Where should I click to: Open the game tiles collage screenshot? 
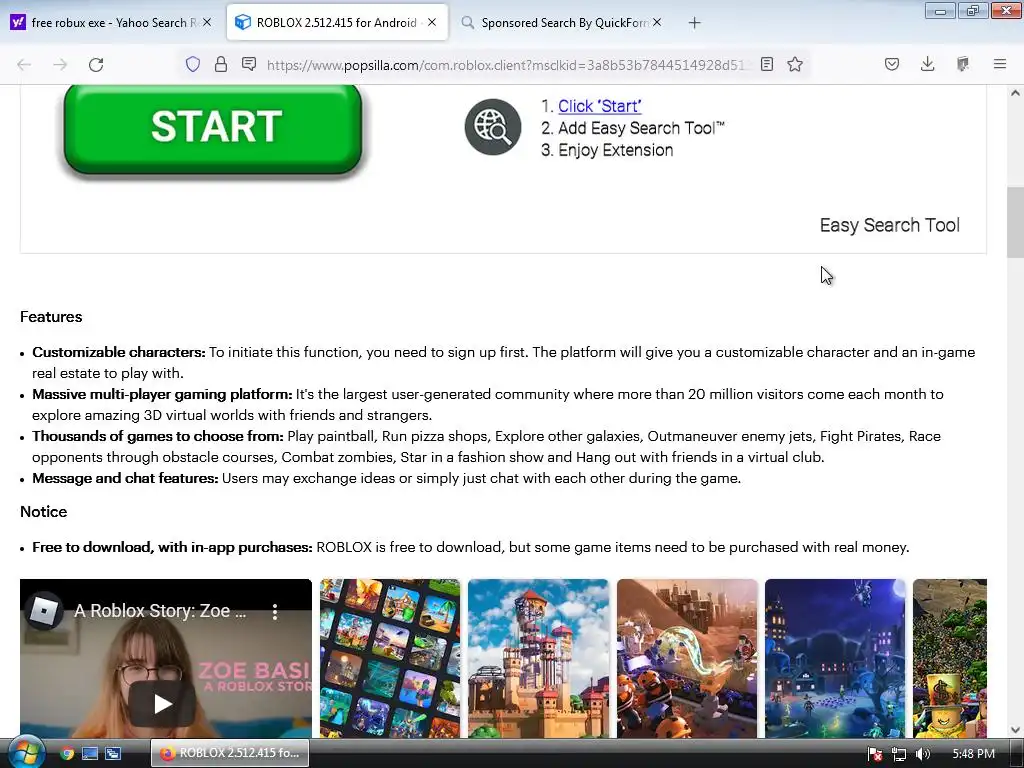[x=390, y=658]
